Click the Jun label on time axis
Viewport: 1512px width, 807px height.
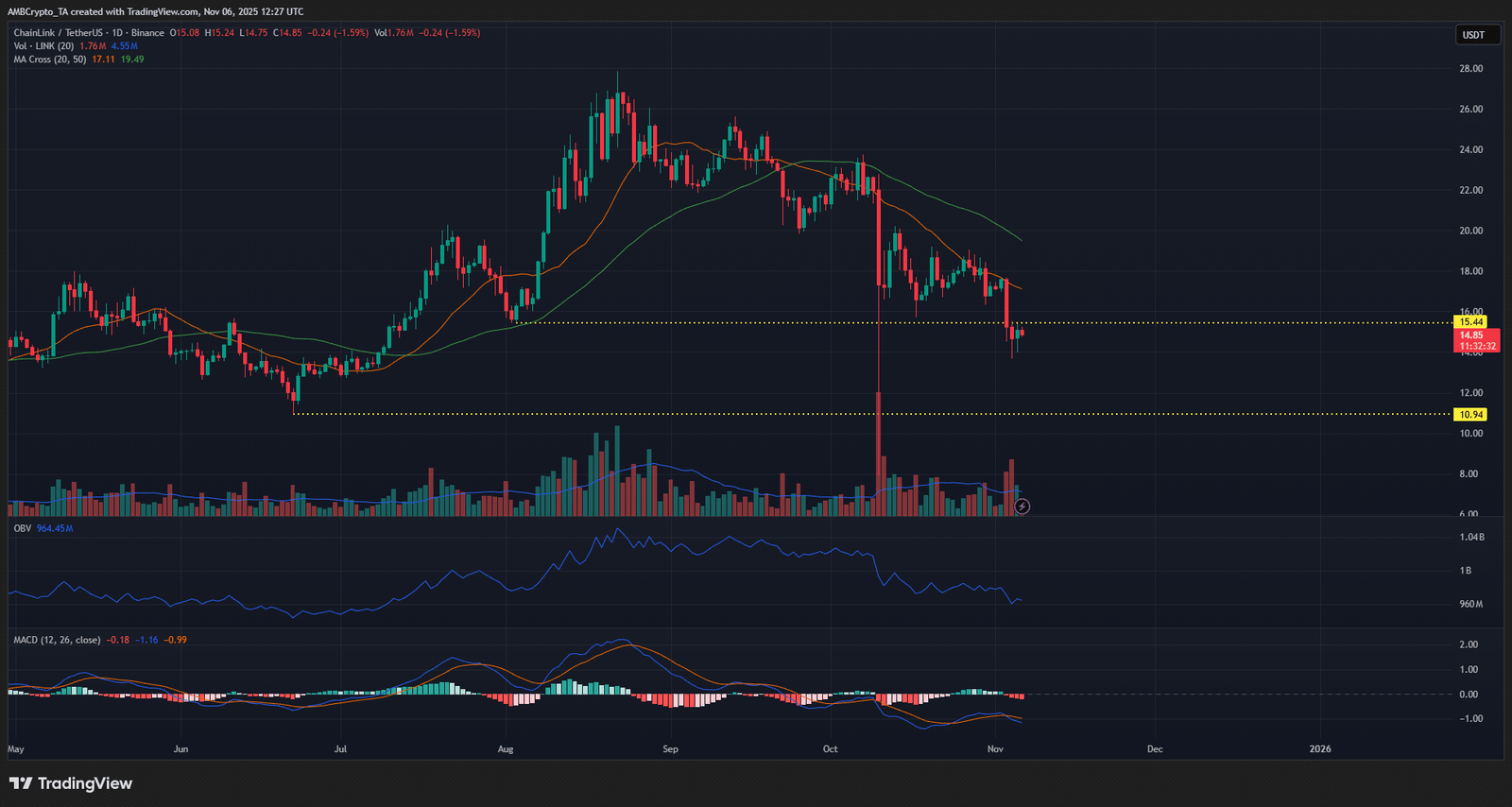tap(181, 749)
